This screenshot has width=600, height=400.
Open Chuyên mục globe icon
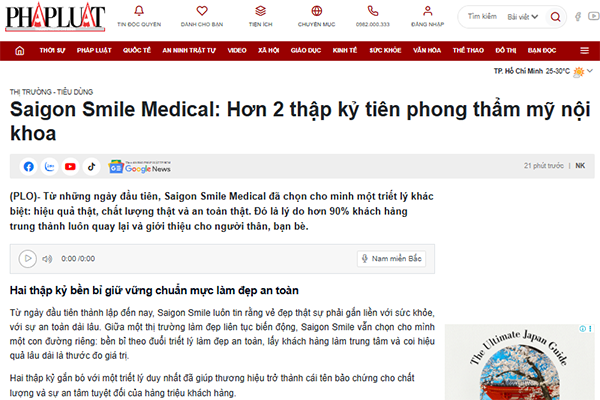(316, 11)
